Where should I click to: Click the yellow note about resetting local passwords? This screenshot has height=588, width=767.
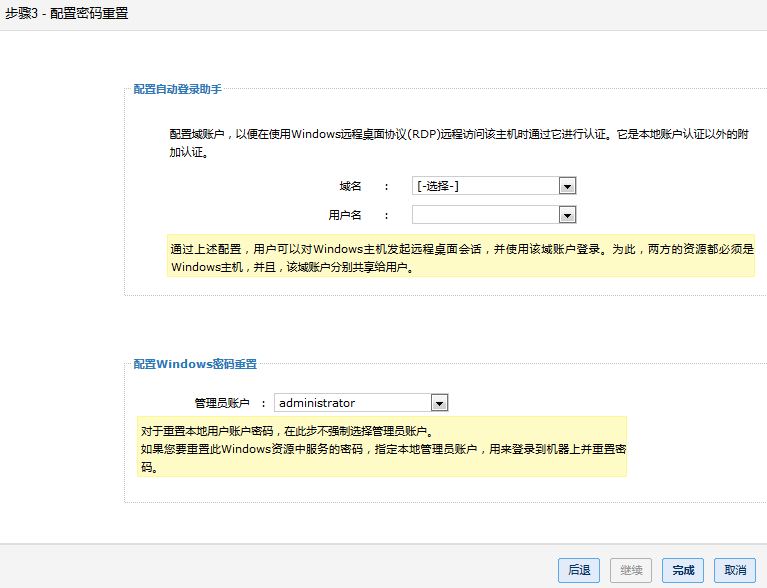[x=383, y=447]
